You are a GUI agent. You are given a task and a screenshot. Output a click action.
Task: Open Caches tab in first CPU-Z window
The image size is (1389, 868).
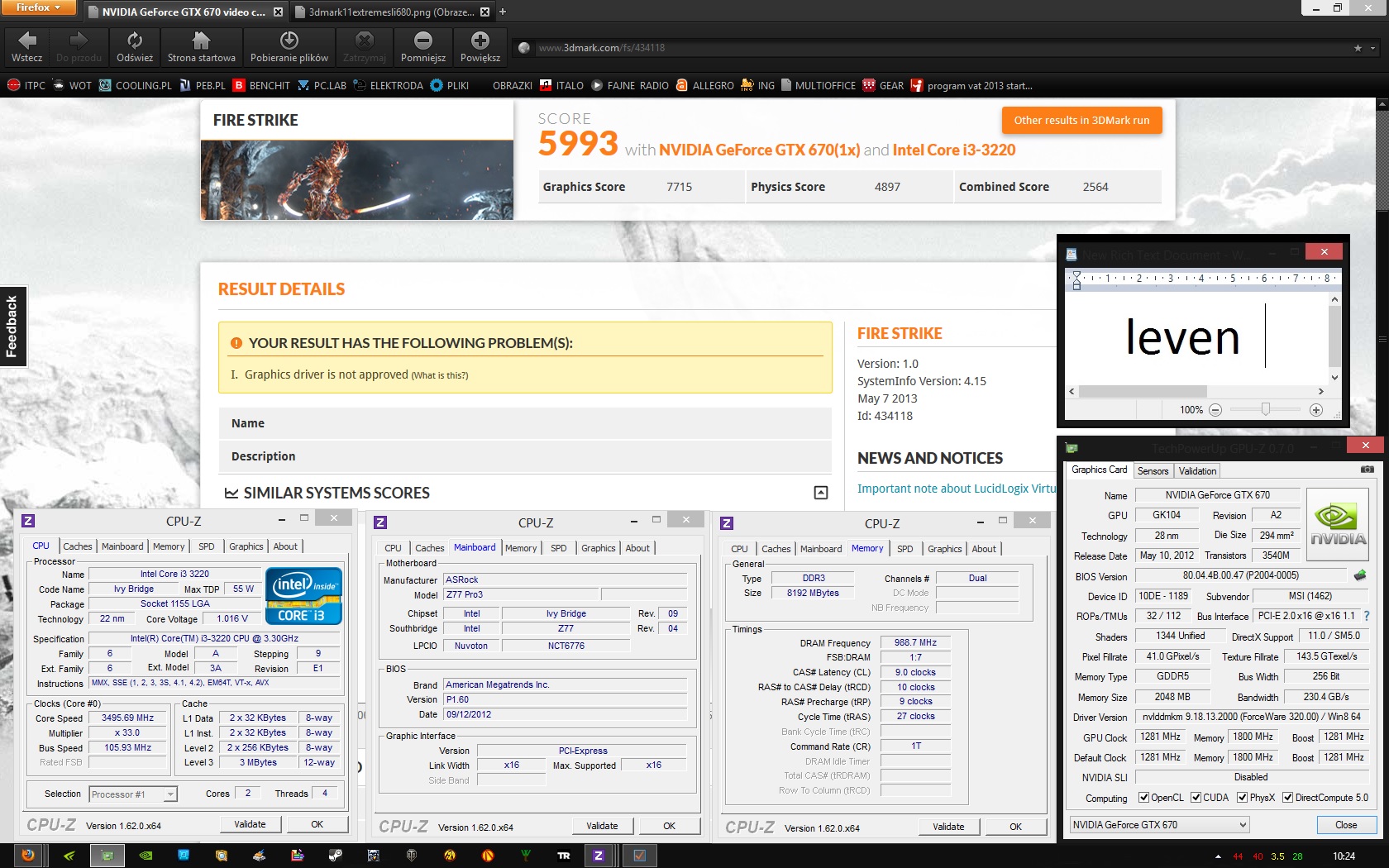[x=78, y=546]
